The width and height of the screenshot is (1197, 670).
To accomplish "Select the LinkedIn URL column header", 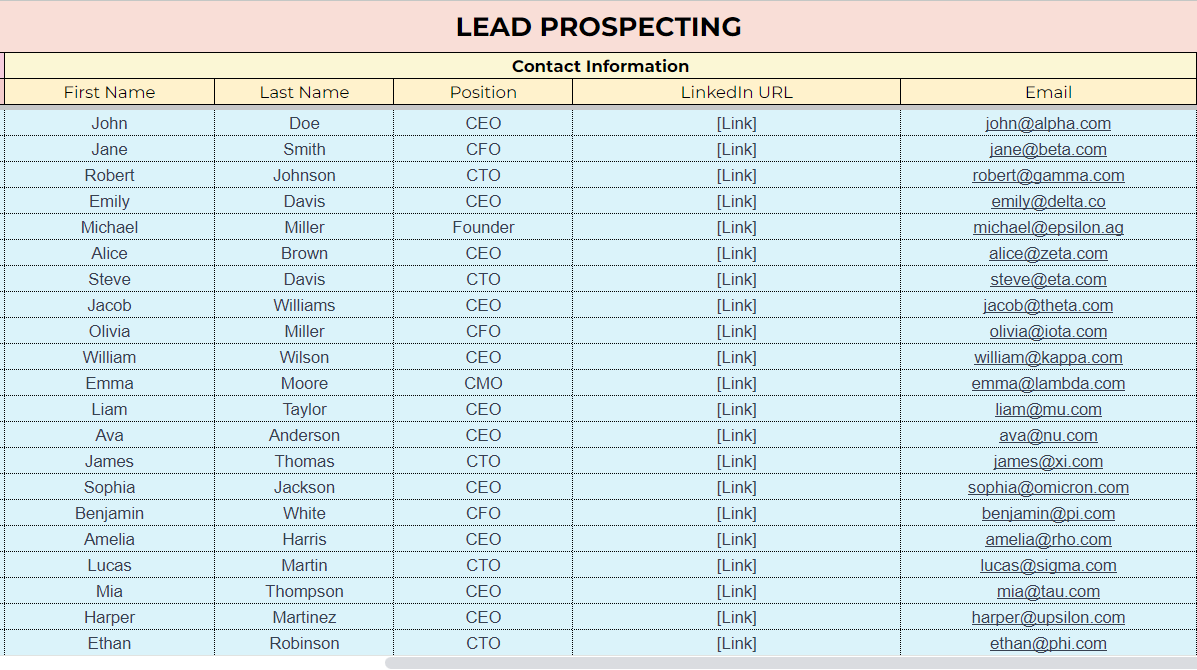I will point(736,92).
